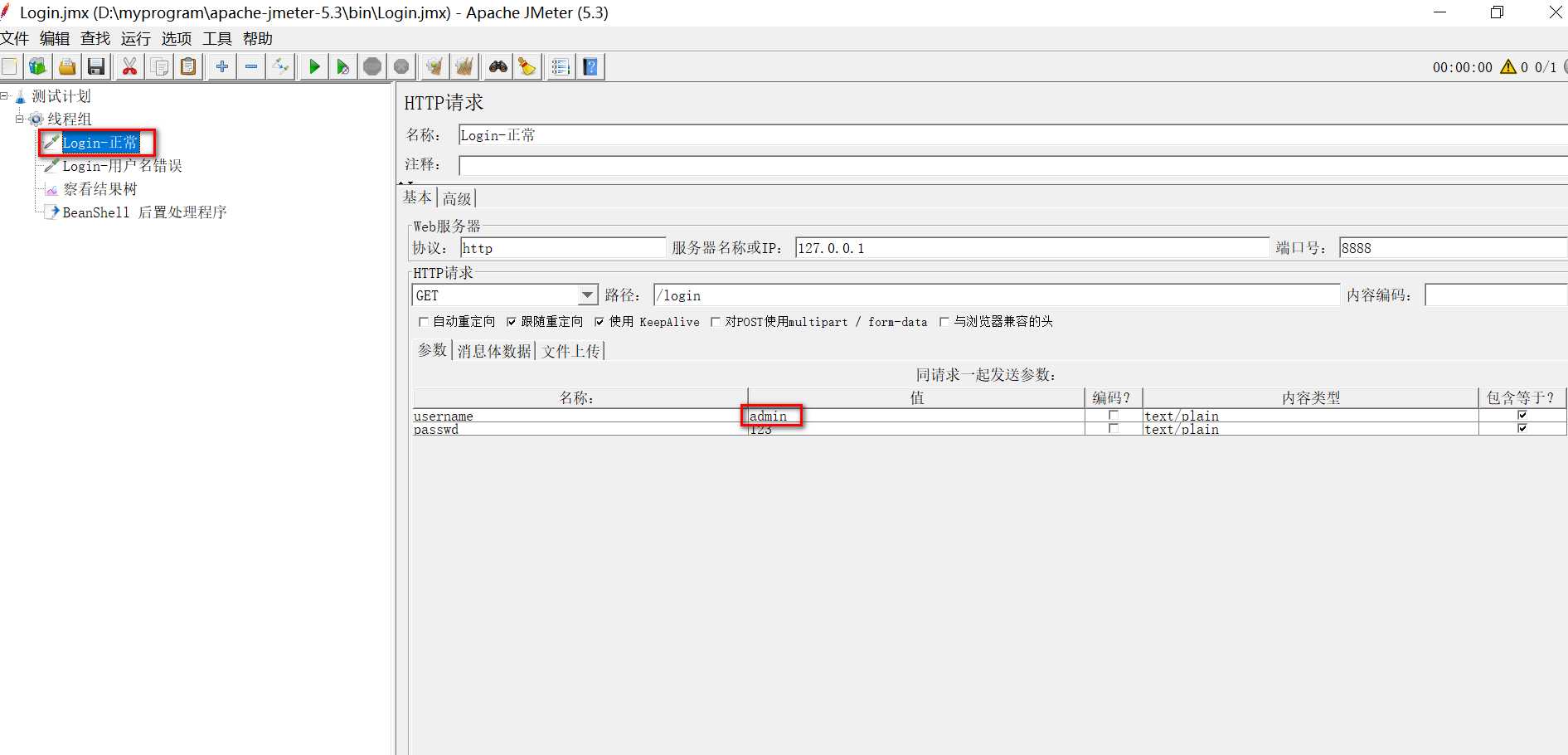Screen dimensions: 1568x755
Task: Toggle 使用 KeepAlive checkbox
Action: (600, 322)
